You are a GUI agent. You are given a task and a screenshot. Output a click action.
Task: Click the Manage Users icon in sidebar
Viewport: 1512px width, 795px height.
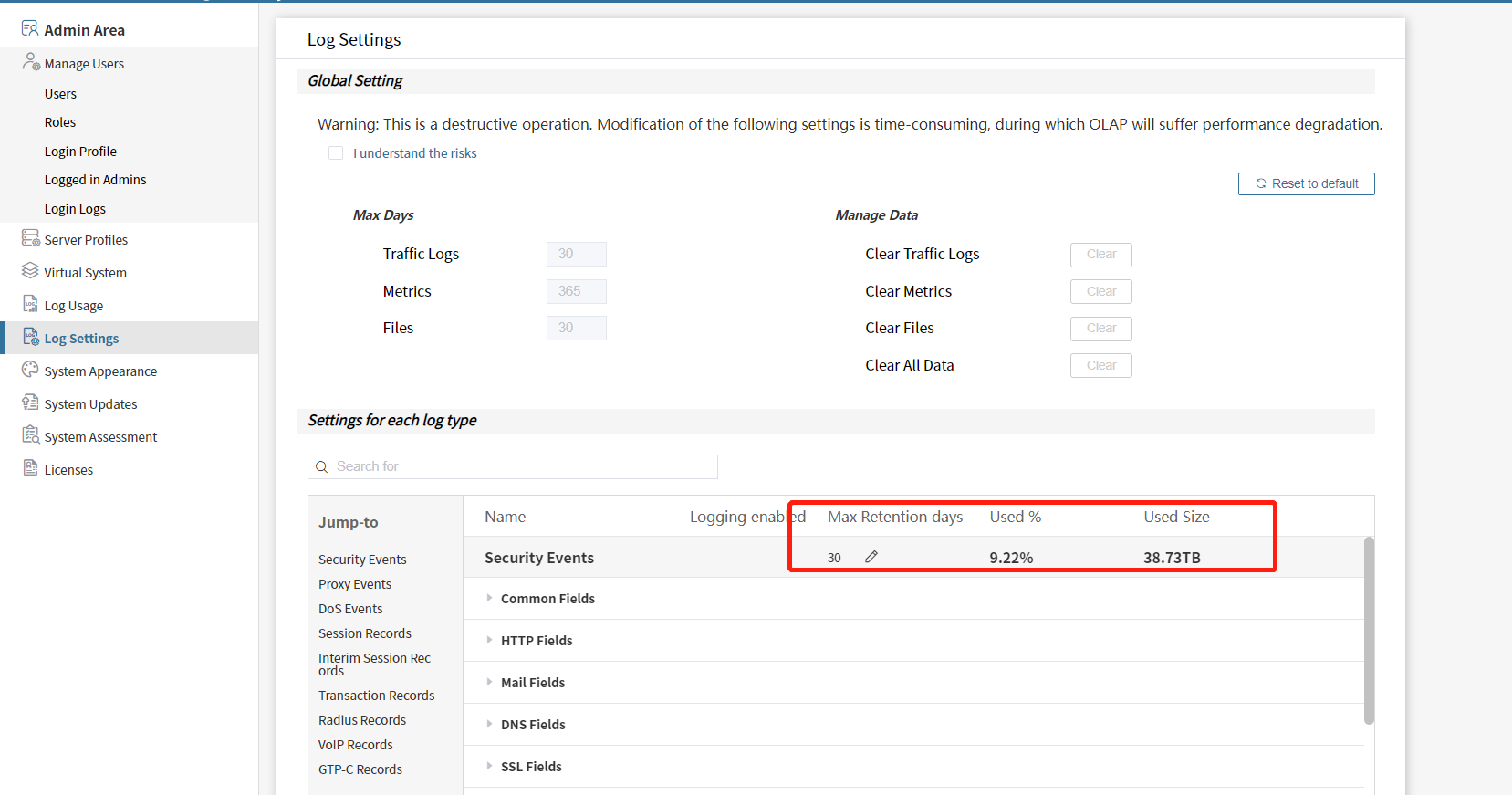pyautogui.click(x=31, y=62)
